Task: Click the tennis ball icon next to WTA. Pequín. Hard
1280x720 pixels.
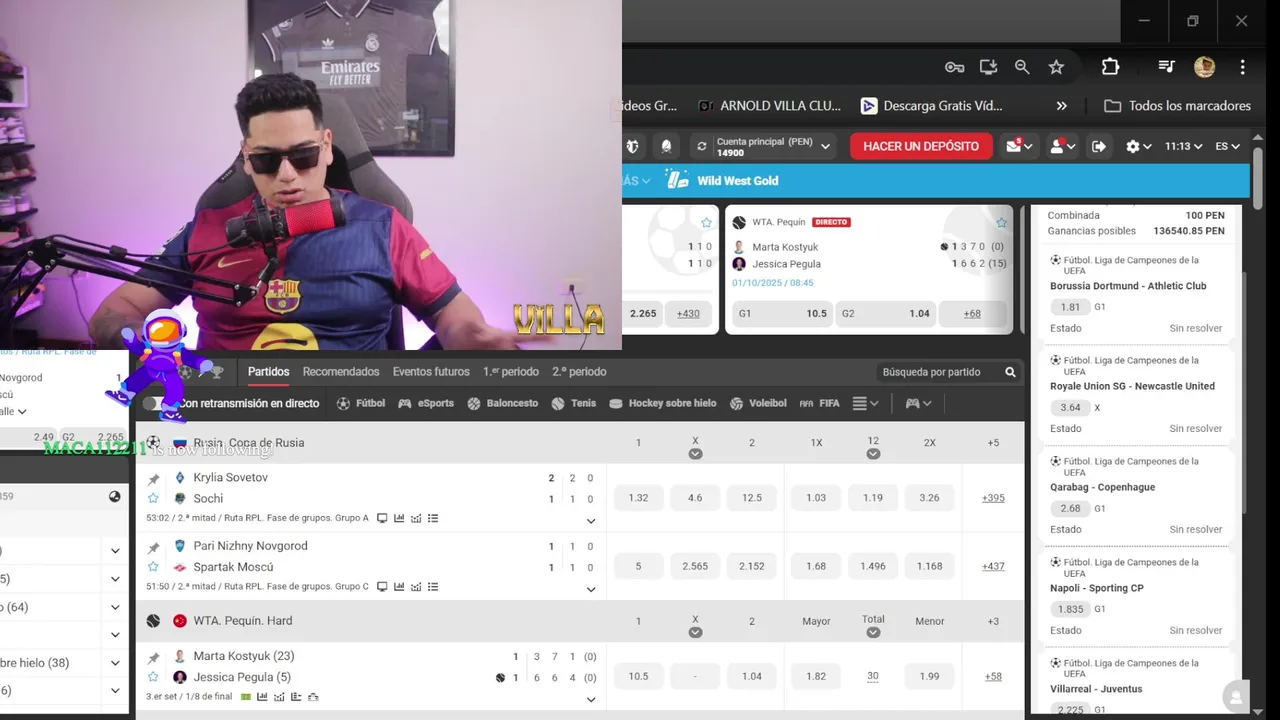Action: [153, 621]
